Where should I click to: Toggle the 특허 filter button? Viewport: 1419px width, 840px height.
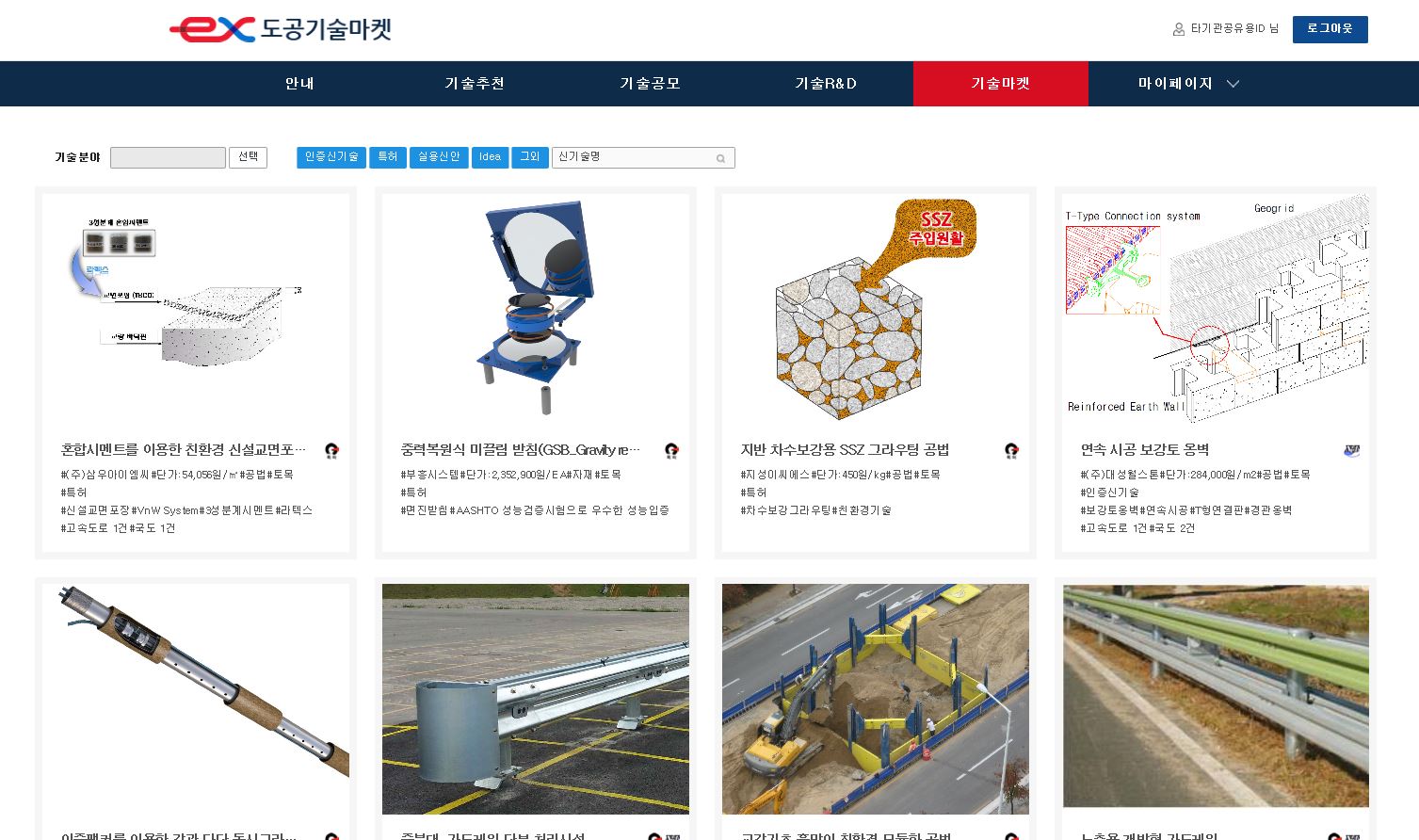pos(388,157)
